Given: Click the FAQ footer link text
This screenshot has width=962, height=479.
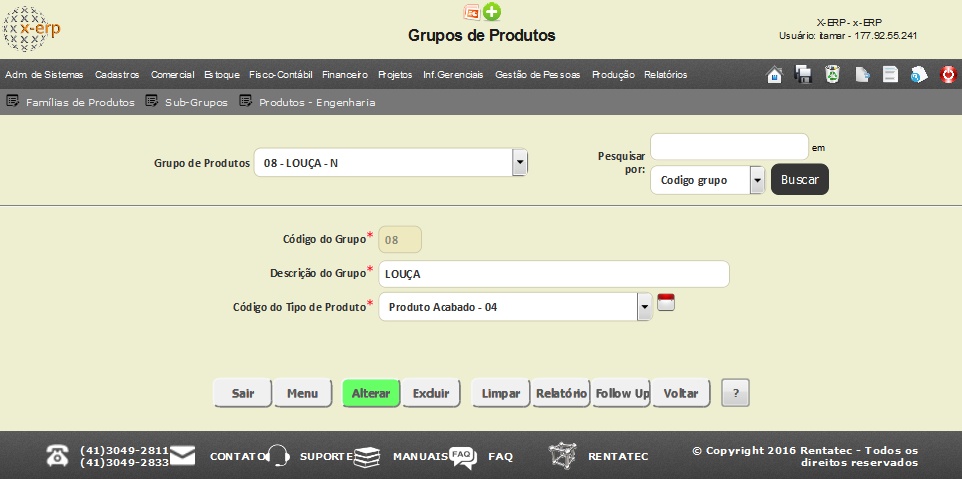Looking at the screenshot, I should (x=501, y=457).
